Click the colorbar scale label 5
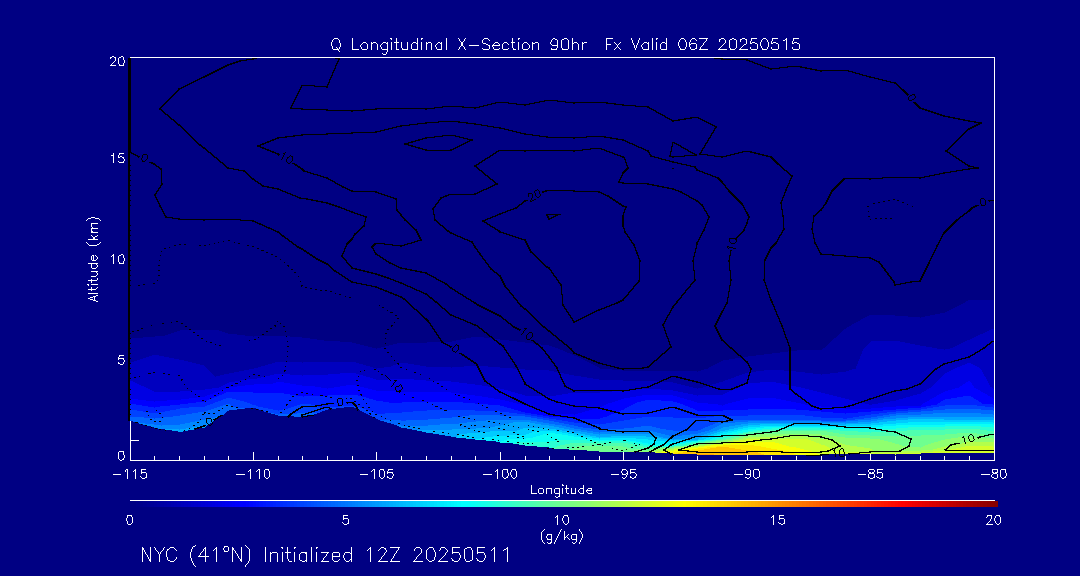The image size is (1080, 576). pyautogui.click(x=346, y=521)
